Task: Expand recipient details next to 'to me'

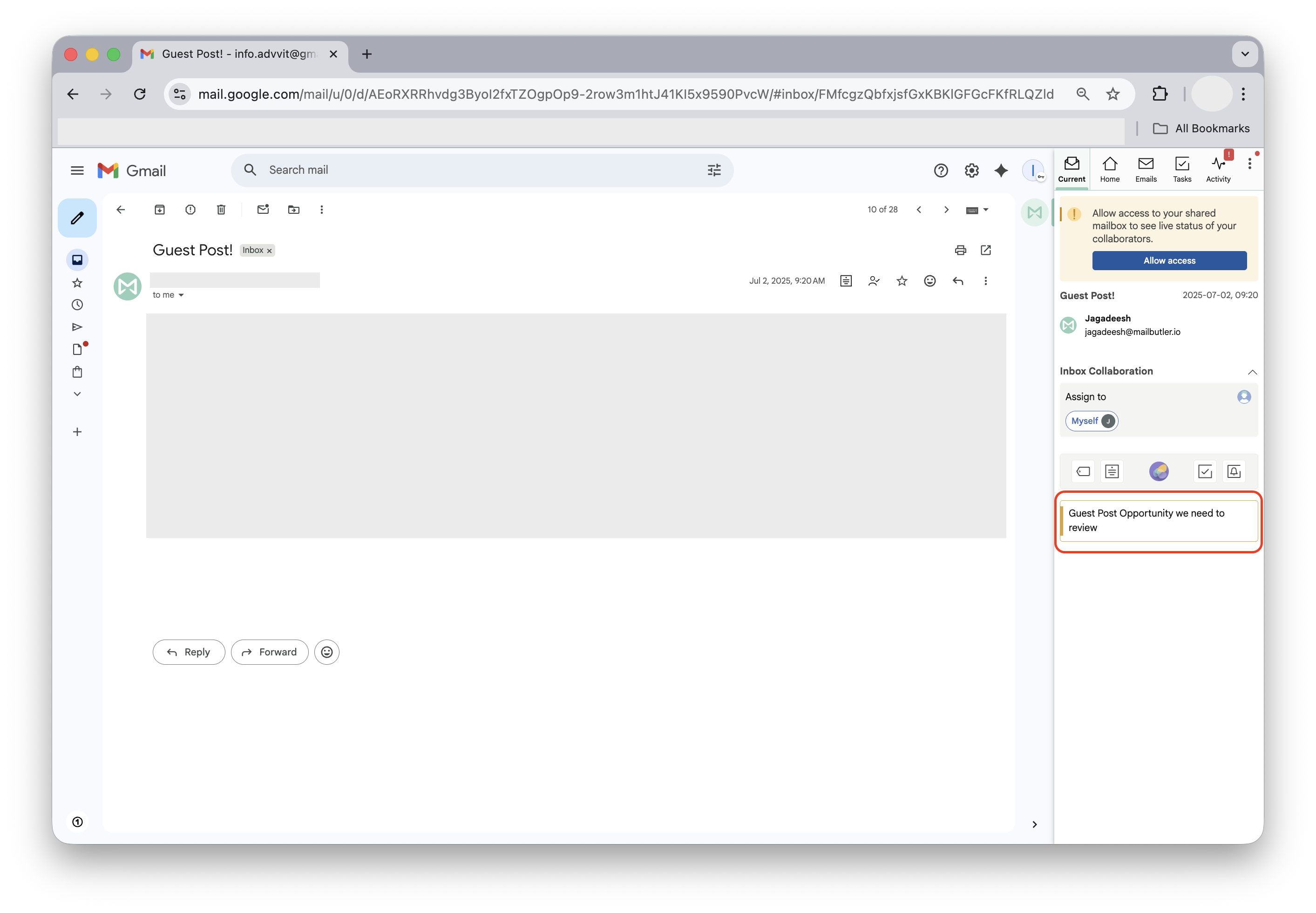Action: click(181, 295)
